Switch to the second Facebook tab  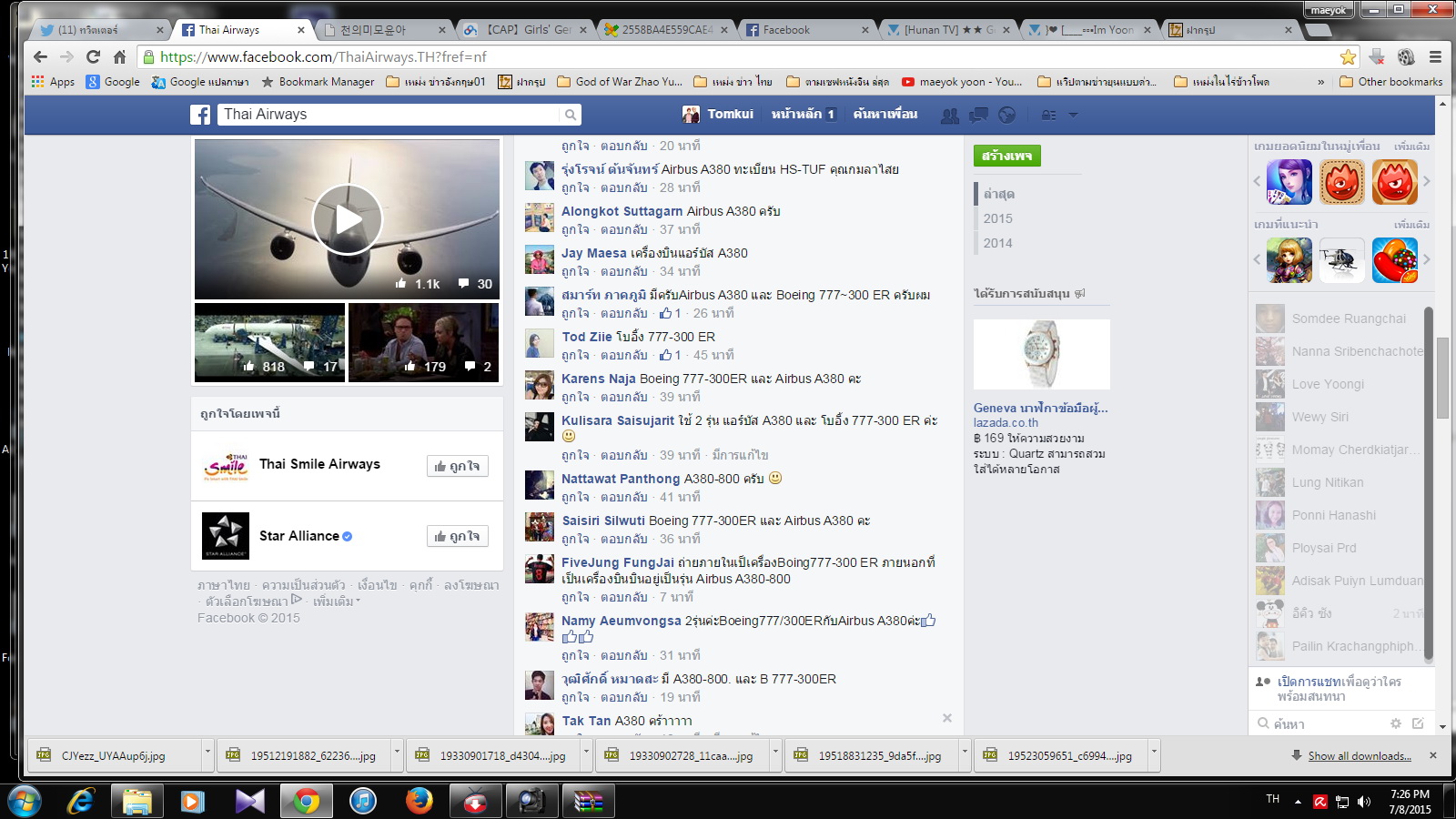pos(805,30)
